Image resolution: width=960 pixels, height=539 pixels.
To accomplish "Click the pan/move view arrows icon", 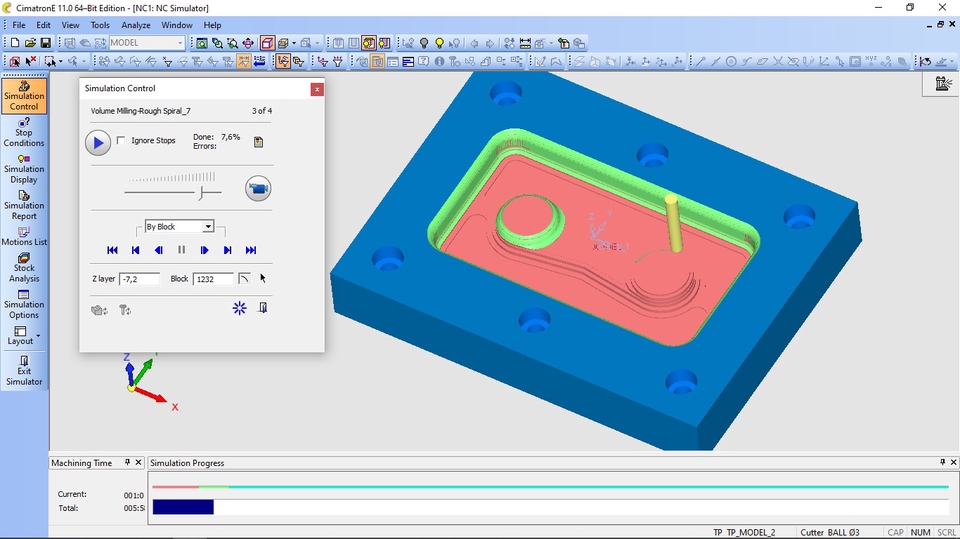I will (x=248, y=43).
